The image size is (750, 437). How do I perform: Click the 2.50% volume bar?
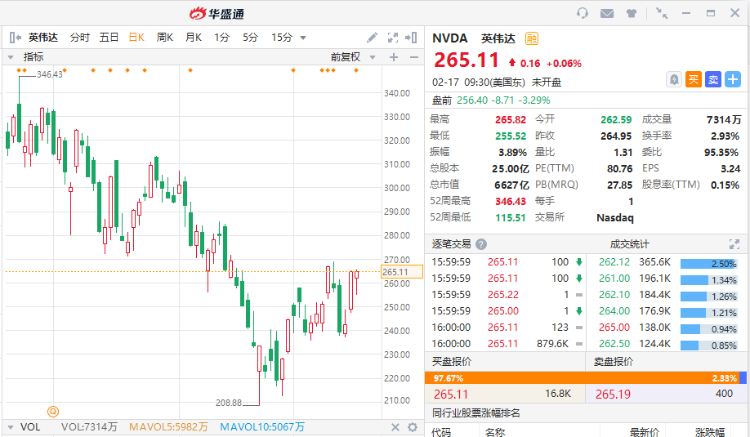tap(708, 264)
